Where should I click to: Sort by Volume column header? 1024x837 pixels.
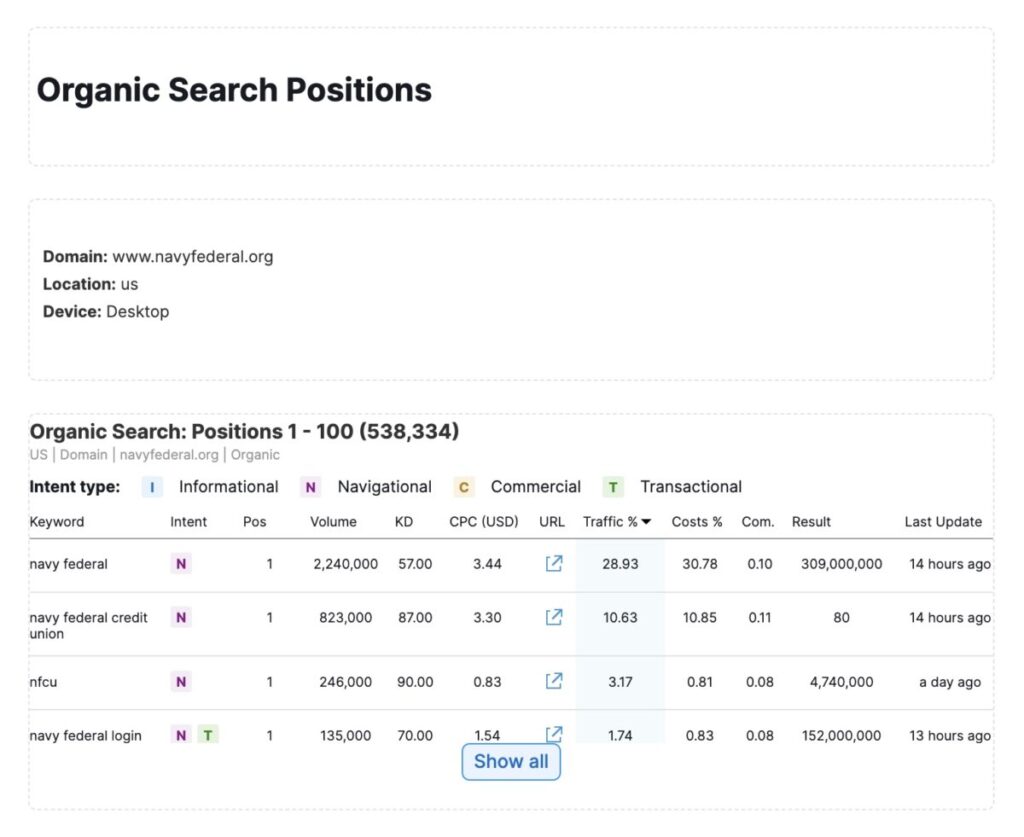[x=333, y=522]
